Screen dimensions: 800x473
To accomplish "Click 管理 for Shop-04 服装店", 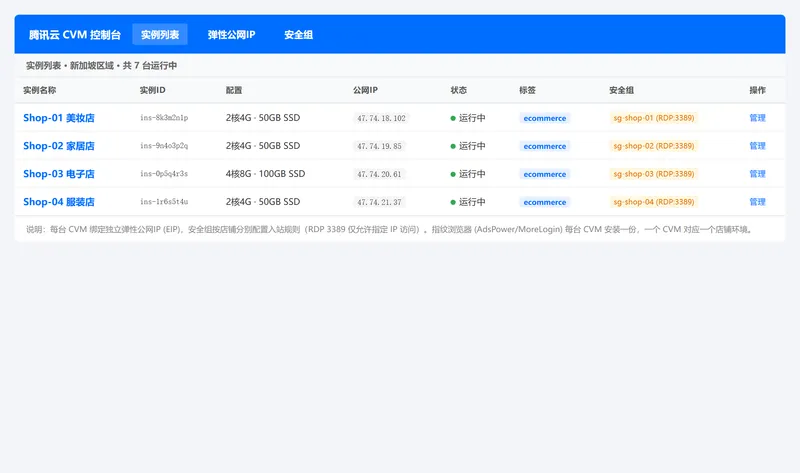I will coord(757,202).
